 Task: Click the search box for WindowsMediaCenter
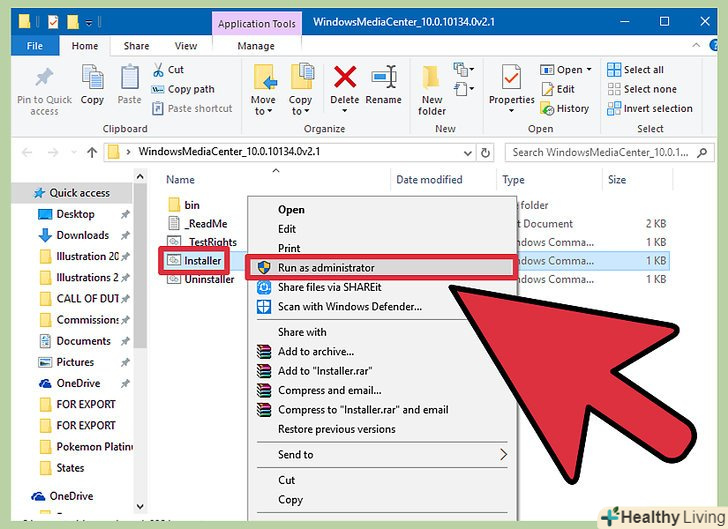(x=609, y=152)
